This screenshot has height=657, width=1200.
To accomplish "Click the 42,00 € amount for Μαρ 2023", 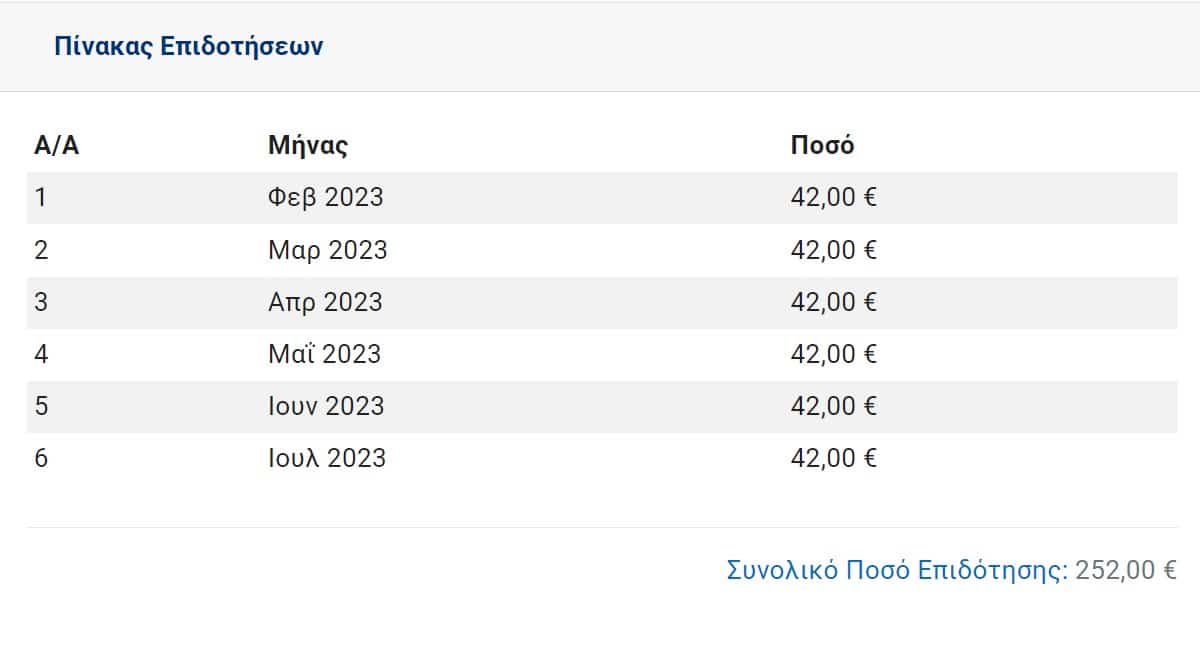I will 833,250.
